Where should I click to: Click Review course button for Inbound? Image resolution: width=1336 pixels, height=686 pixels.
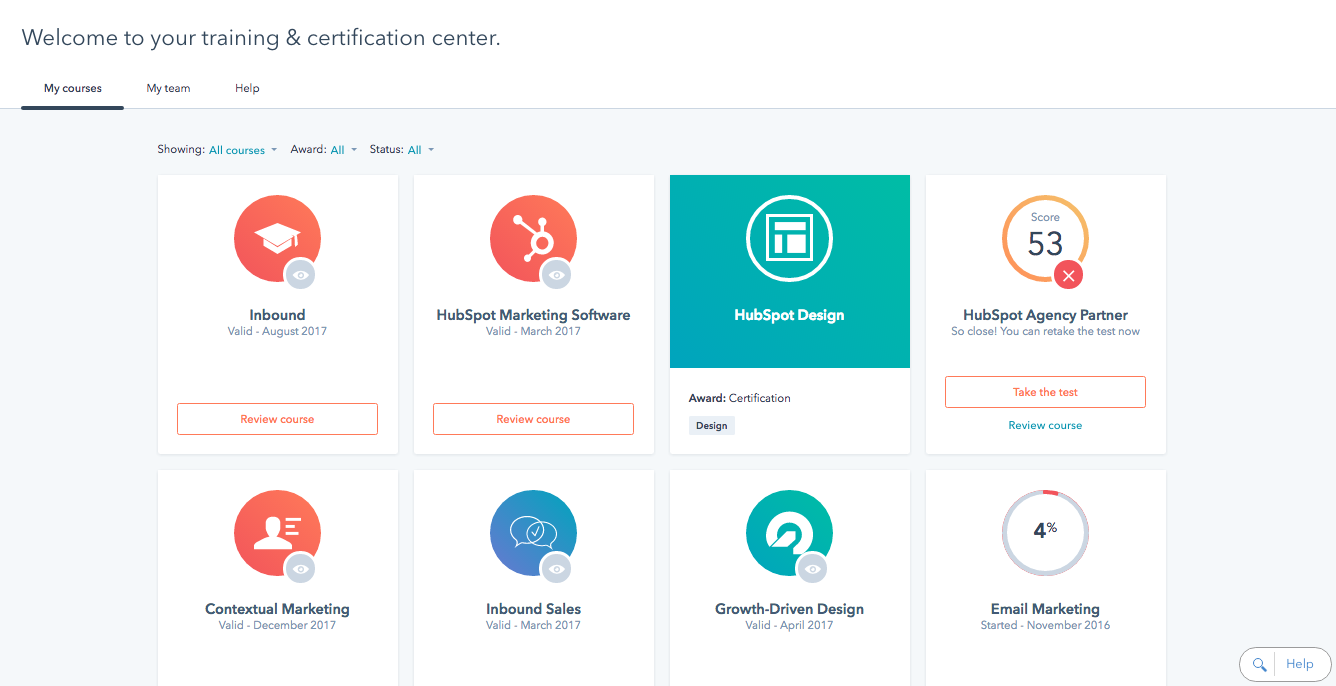[277, 419]
